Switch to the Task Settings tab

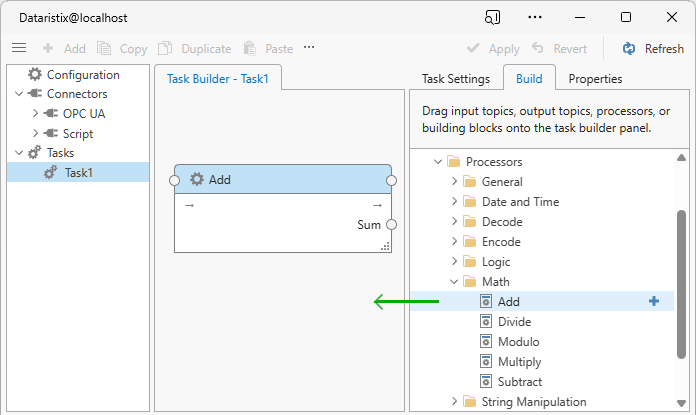(x=455, y=79)
